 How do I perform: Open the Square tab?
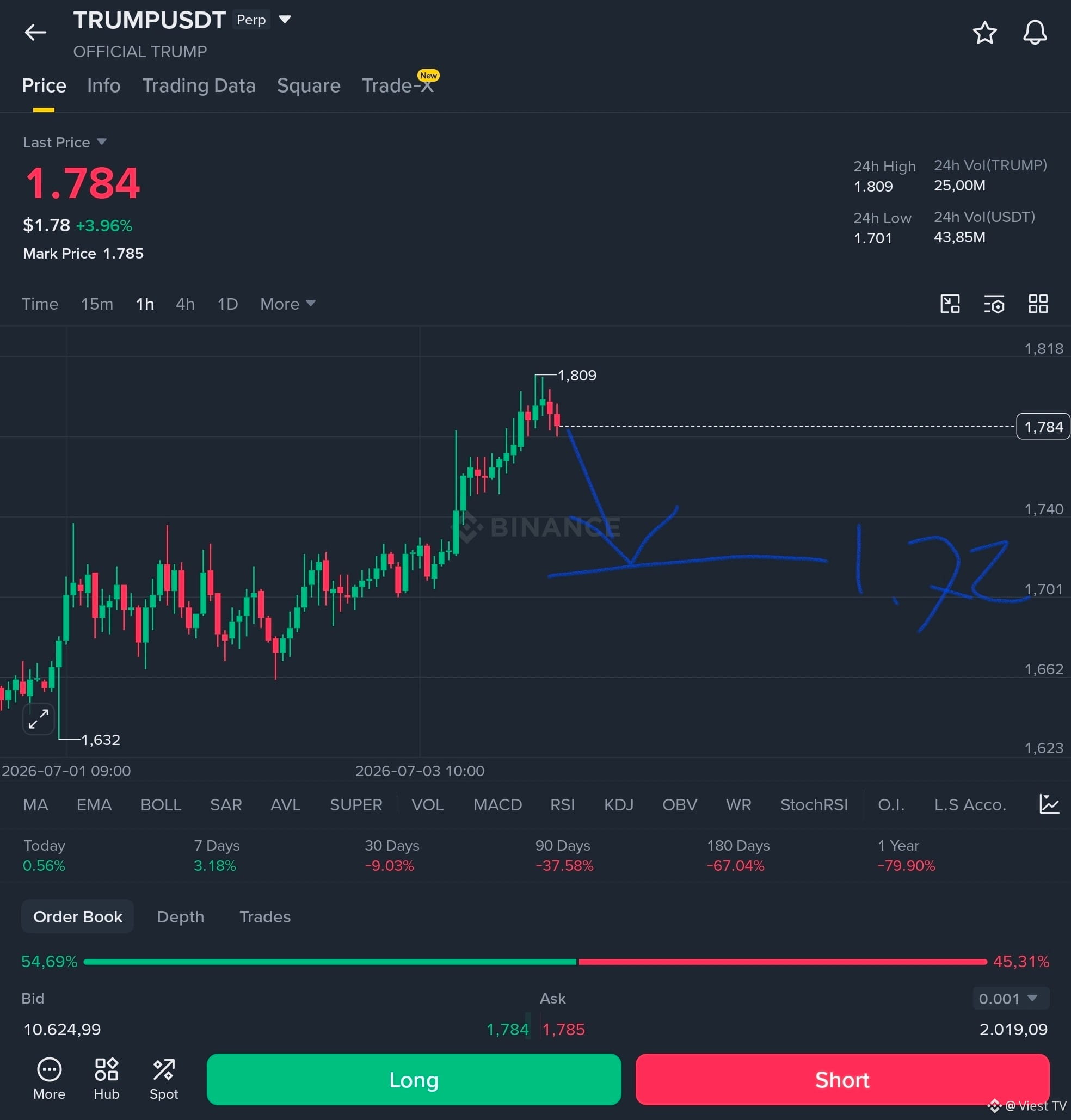tap(308, 85)
